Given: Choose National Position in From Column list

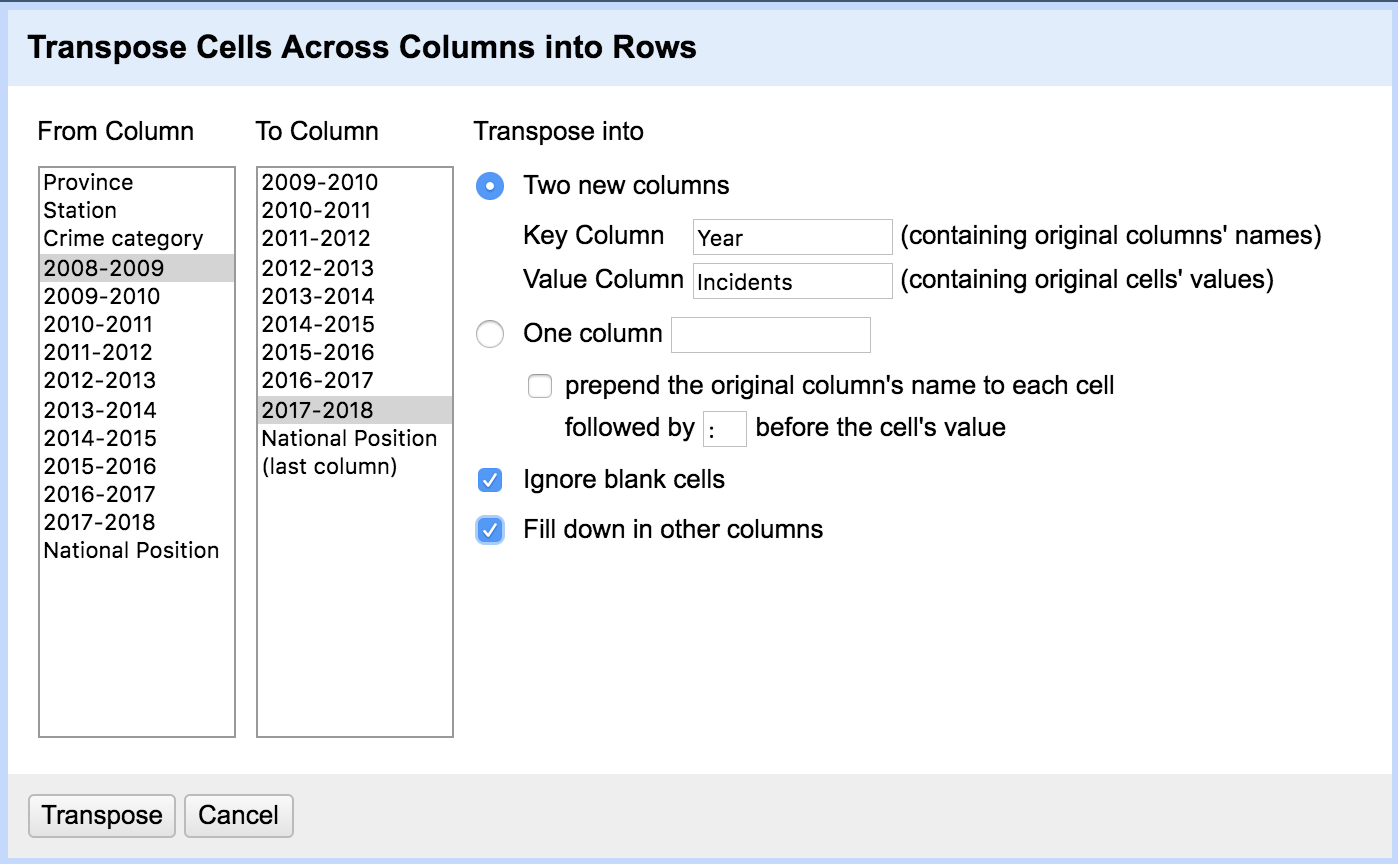Looking at the screenshot, I should pyautogui.click(x=137, y=550).
